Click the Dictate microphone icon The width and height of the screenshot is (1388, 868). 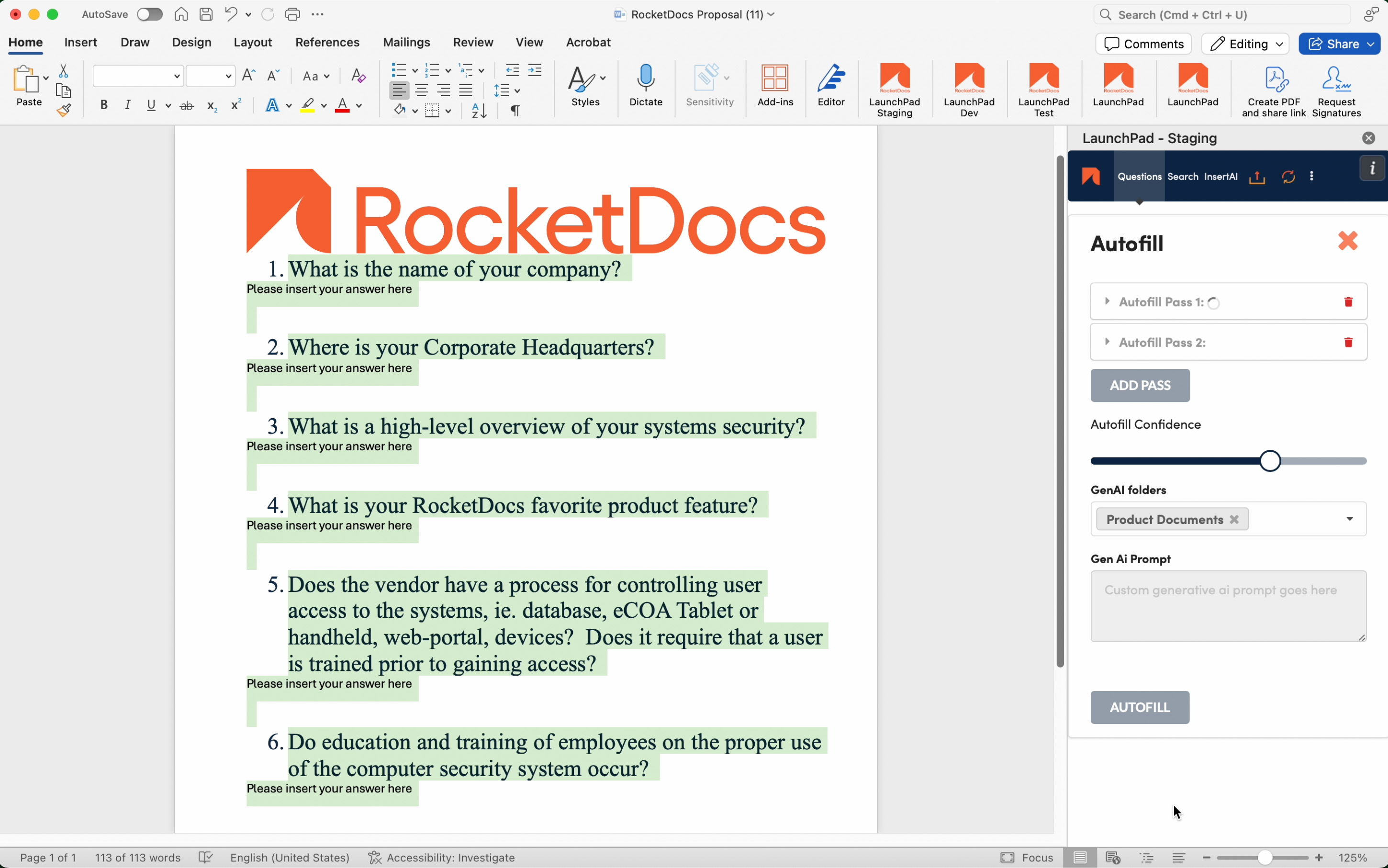pos(646,78)
